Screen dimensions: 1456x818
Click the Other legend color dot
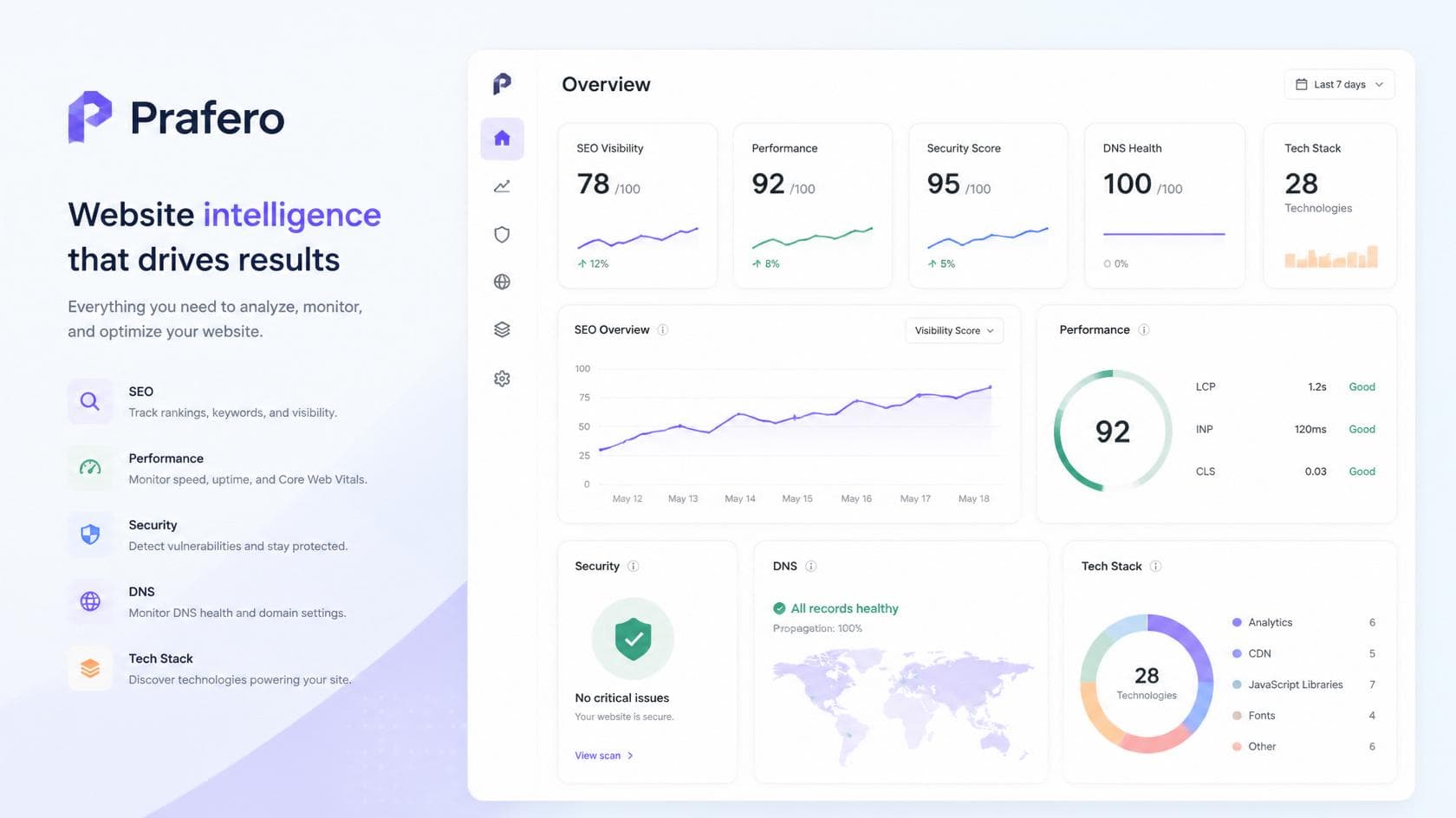(x=1237, y=747)
